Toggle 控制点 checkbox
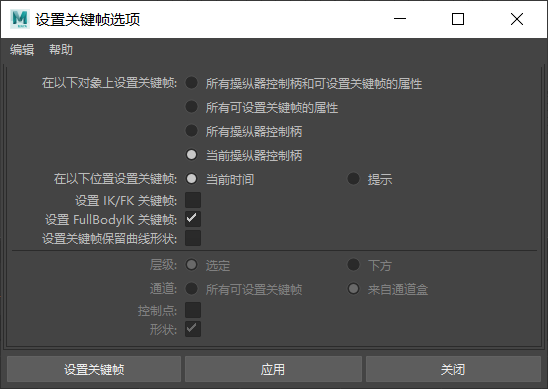Image resolution: width=548 pixels, height=389 pixels. (x=193, y=310)
